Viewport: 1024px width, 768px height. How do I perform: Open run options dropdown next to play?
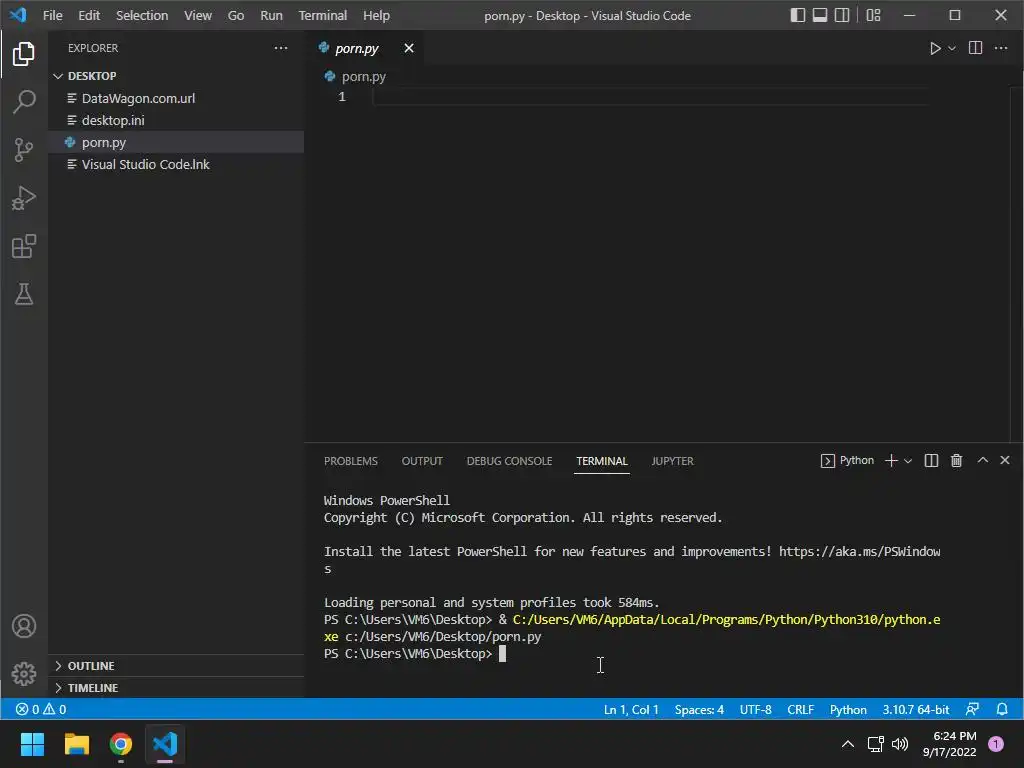pyautogui.click(x=952, y=48)
